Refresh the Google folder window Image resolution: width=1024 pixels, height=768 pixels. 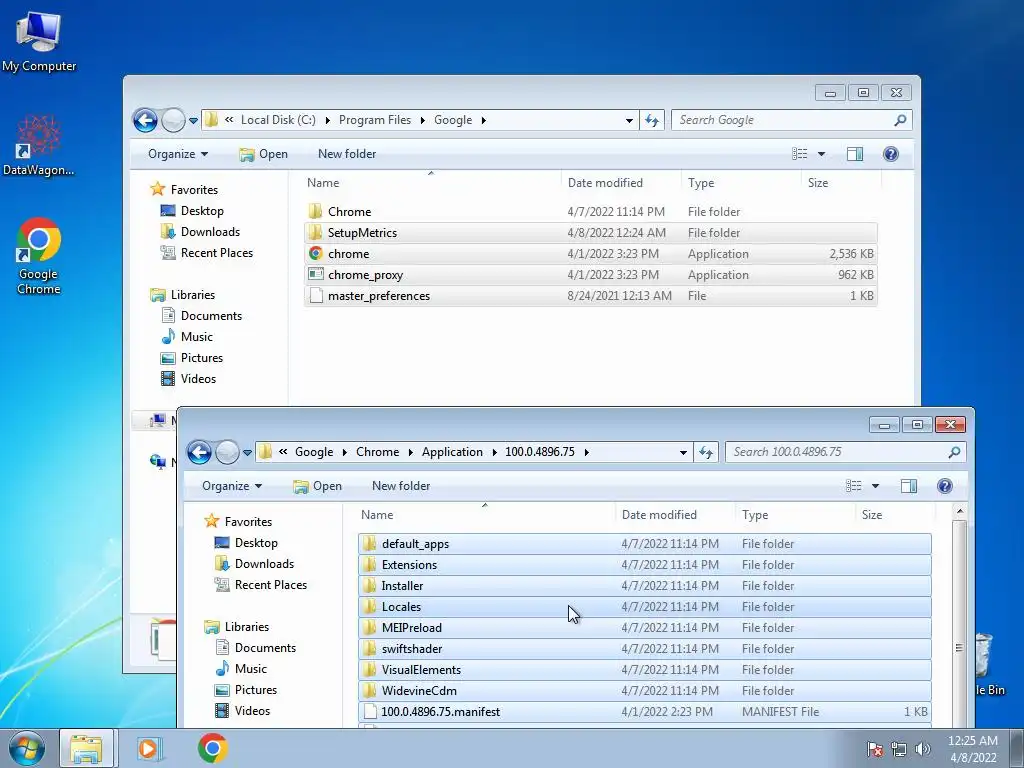coord(652,120)
